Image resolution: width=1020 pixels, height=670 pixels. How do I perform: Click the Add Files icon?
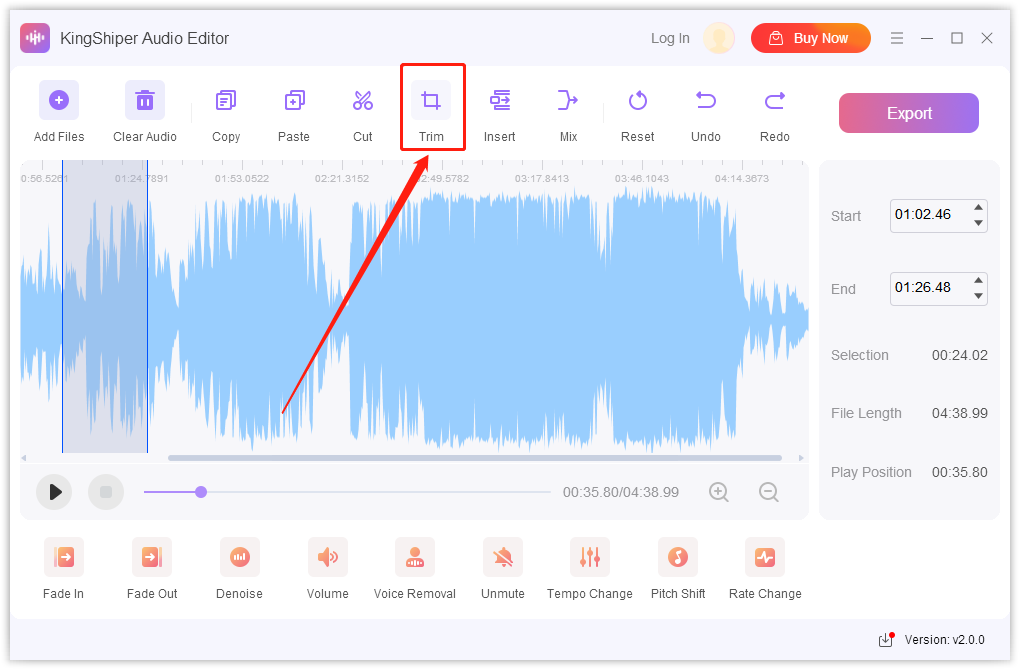(x=59, y=100)
